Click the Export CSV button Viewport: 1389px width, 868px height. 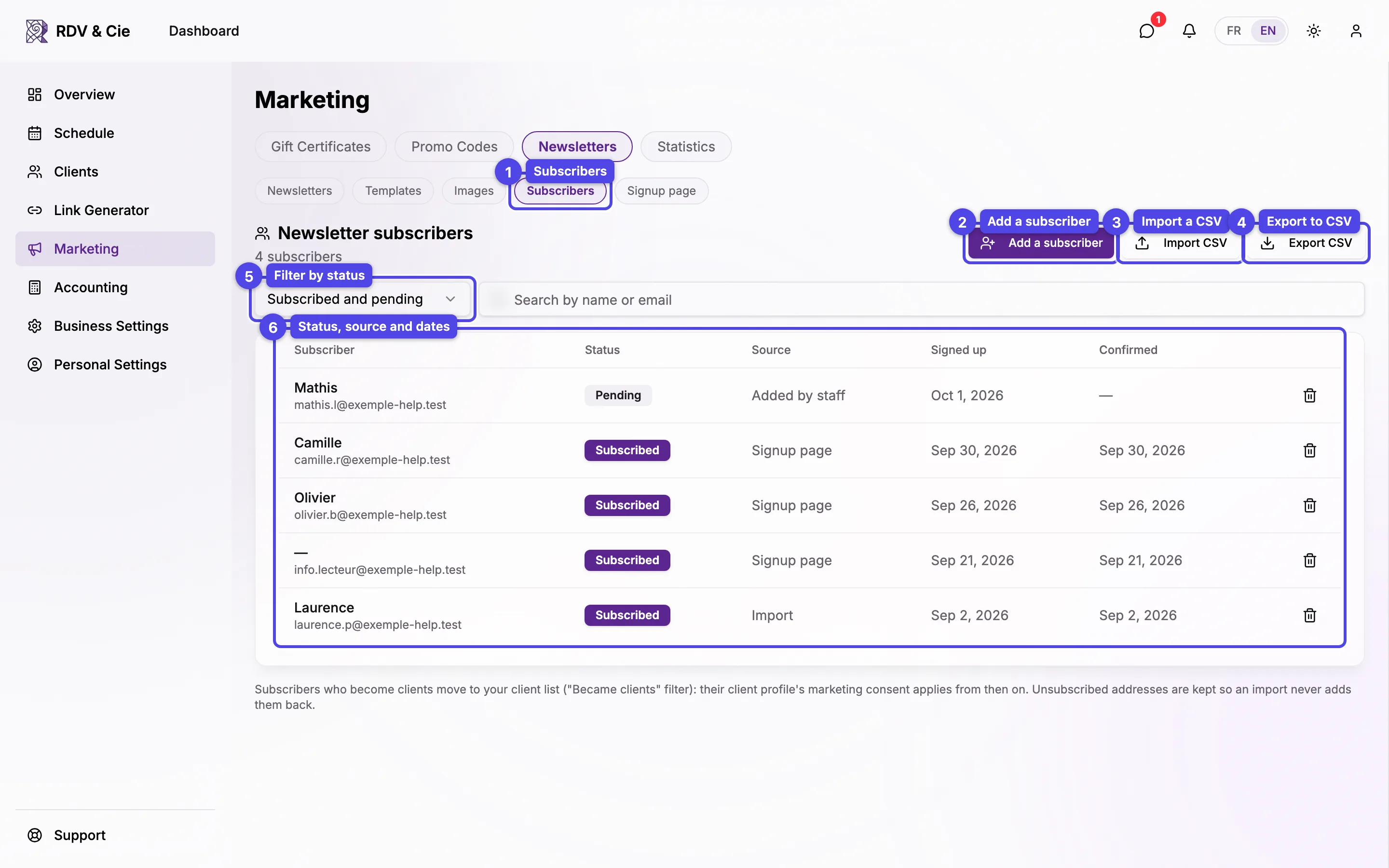click(x=1306, y=243)
